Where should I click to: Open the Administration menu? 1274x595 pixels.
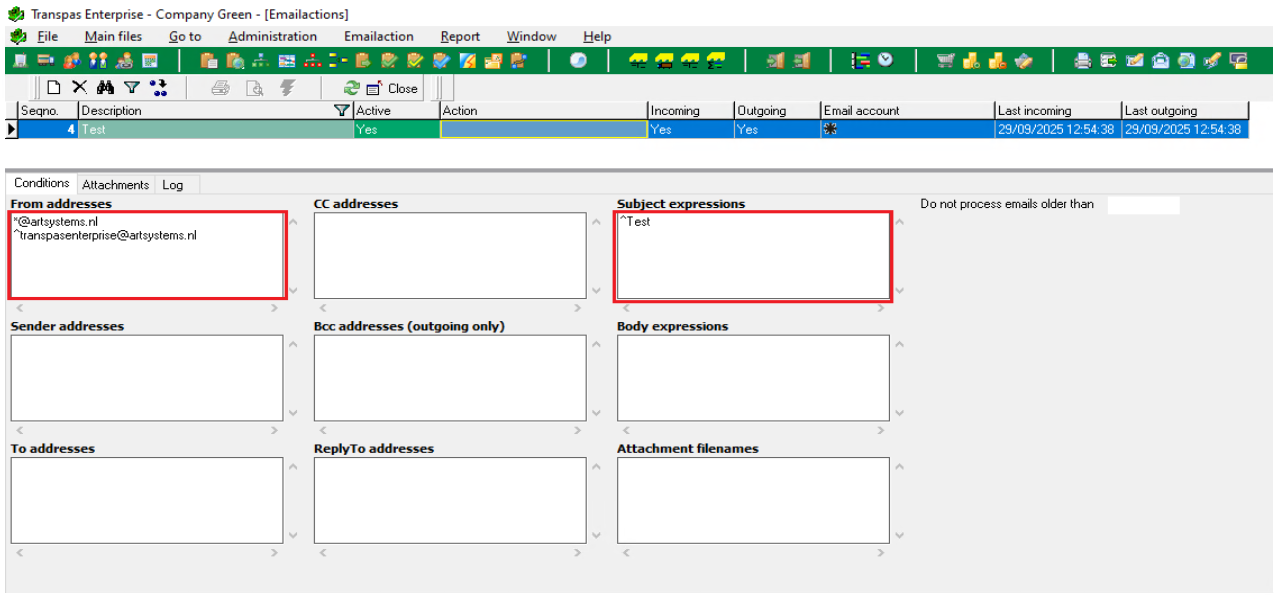click(272, 37)
